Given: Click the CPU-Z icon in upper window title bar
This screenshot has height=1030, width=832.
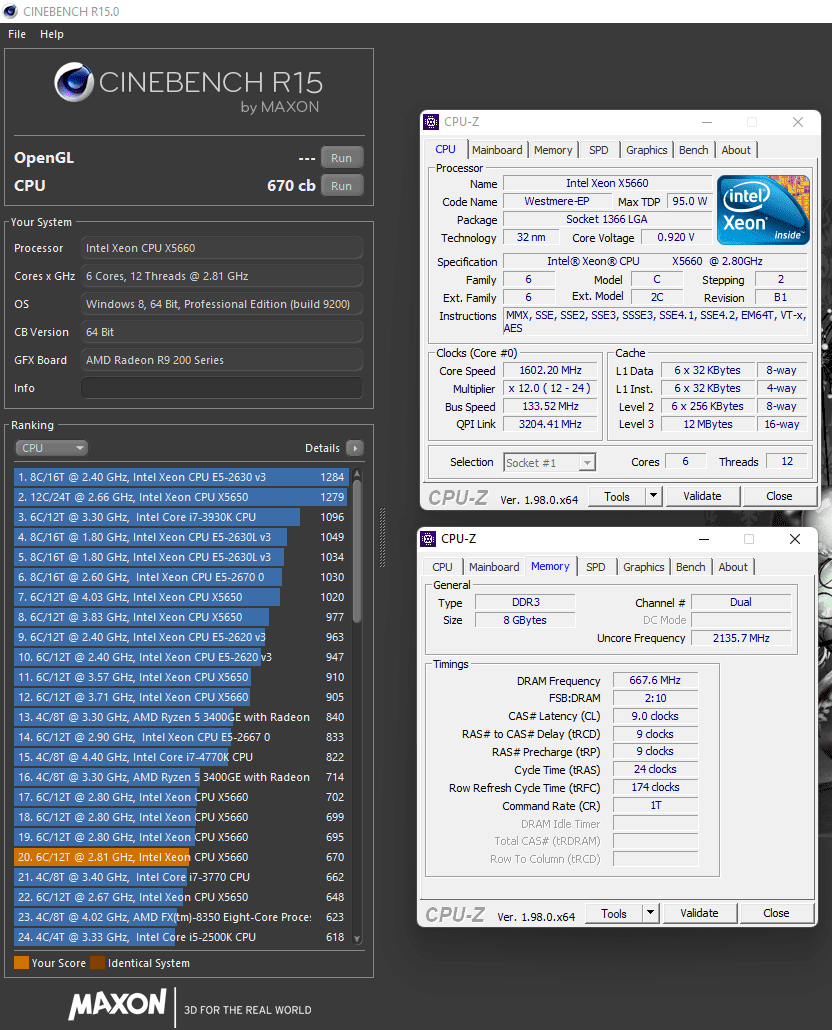Looking at the screenshot, I should (x=431, y=122).
